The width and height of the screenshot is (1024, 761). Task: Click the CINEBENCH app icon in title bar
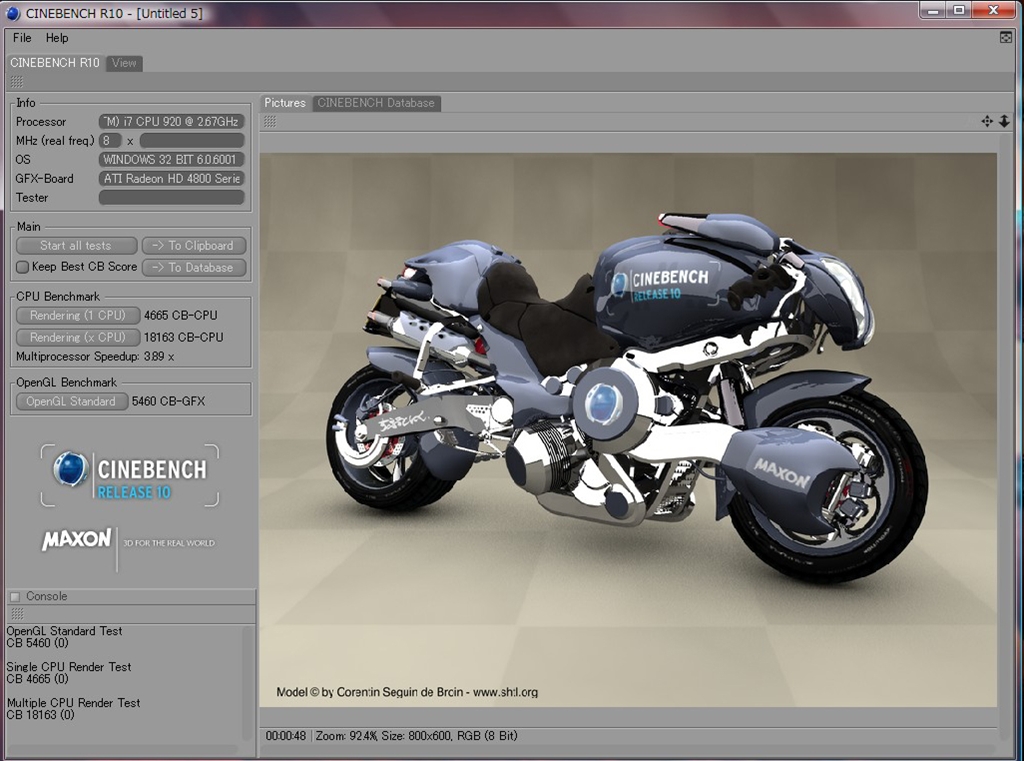point(13,13)
